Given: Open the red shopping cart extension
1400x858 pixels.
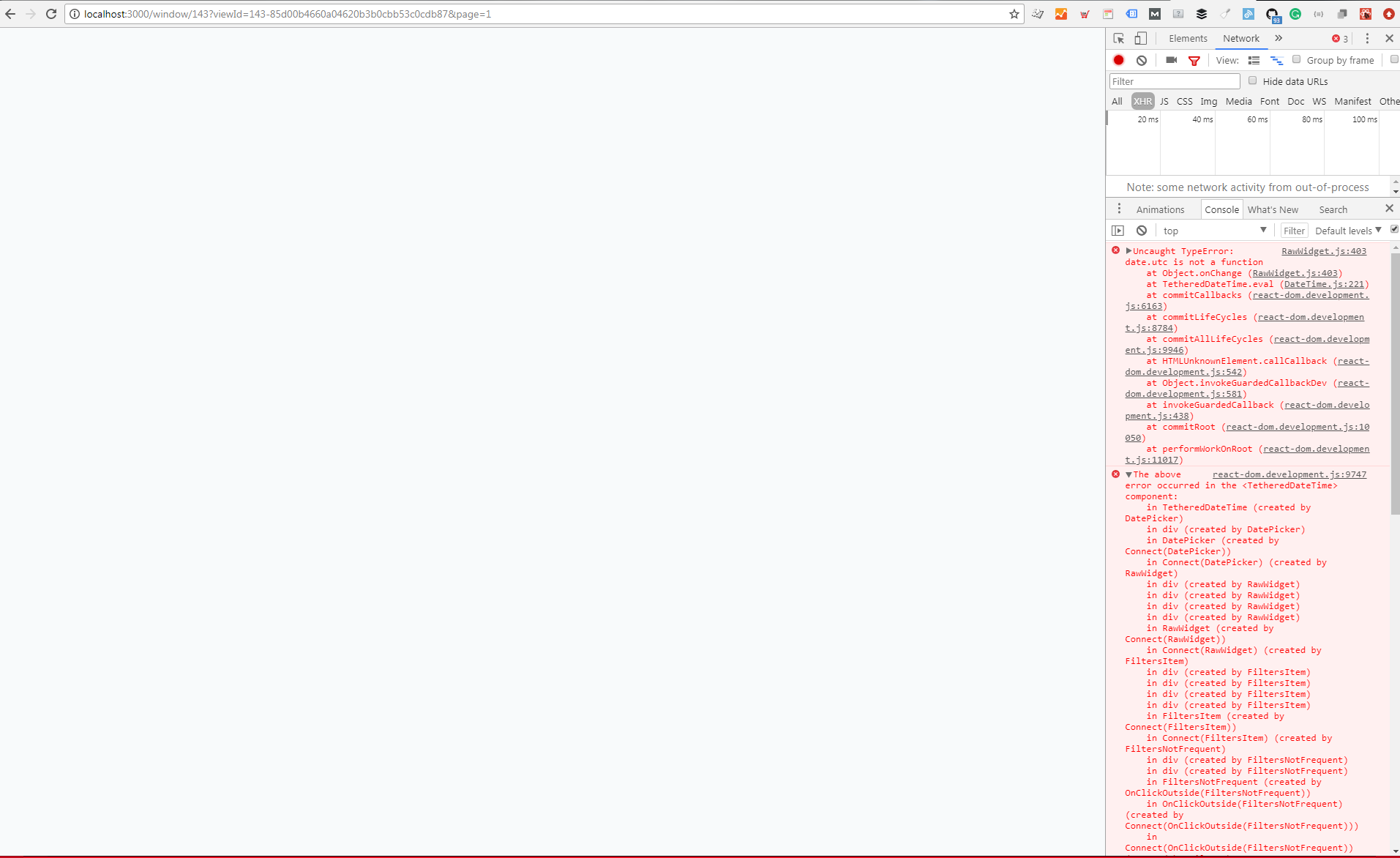Looking at the screenshot, I should click(1085, 14).
